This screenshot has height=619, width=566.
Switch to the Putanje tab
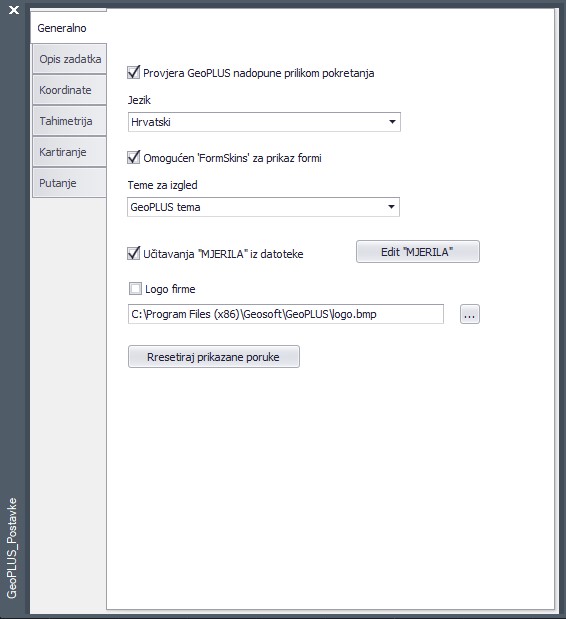pos(69,183)
